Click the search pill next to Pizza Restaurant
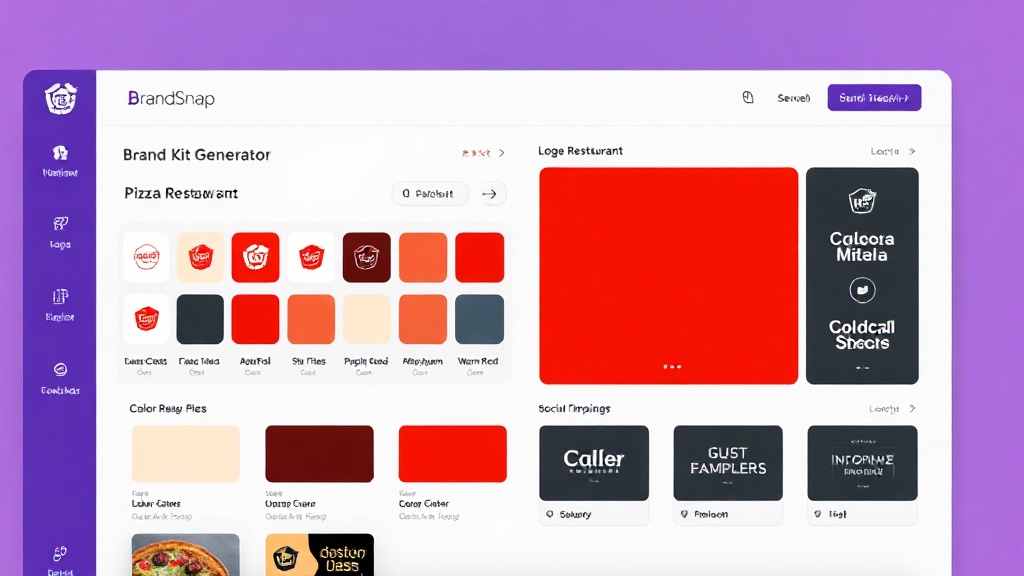 point(430,193)
